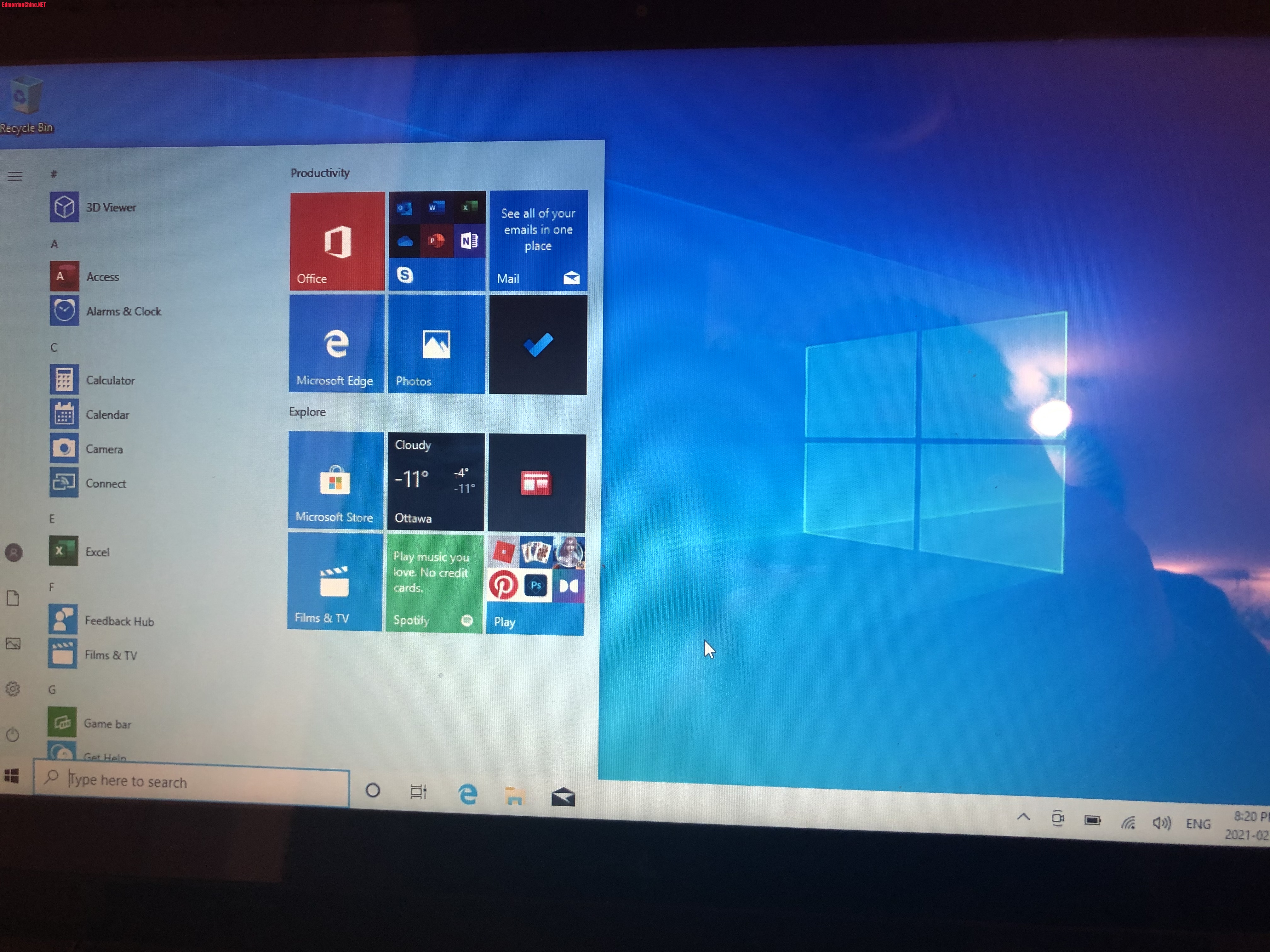Click the Productivity group heading
This screenshot has width=1270, height=952.
(x=320, y=173)
